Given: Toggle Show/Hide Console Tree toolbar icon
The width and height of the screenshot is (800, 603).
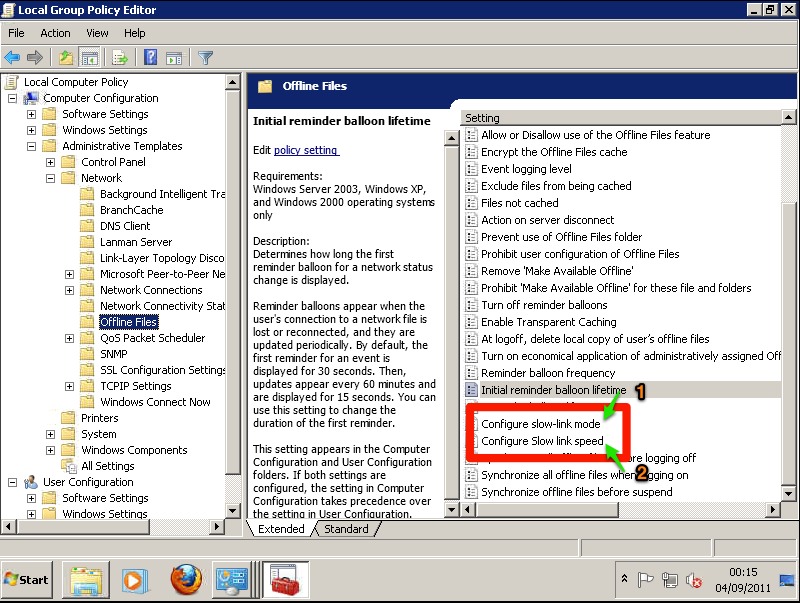Looking at the screenshot, I should [89, 58].
